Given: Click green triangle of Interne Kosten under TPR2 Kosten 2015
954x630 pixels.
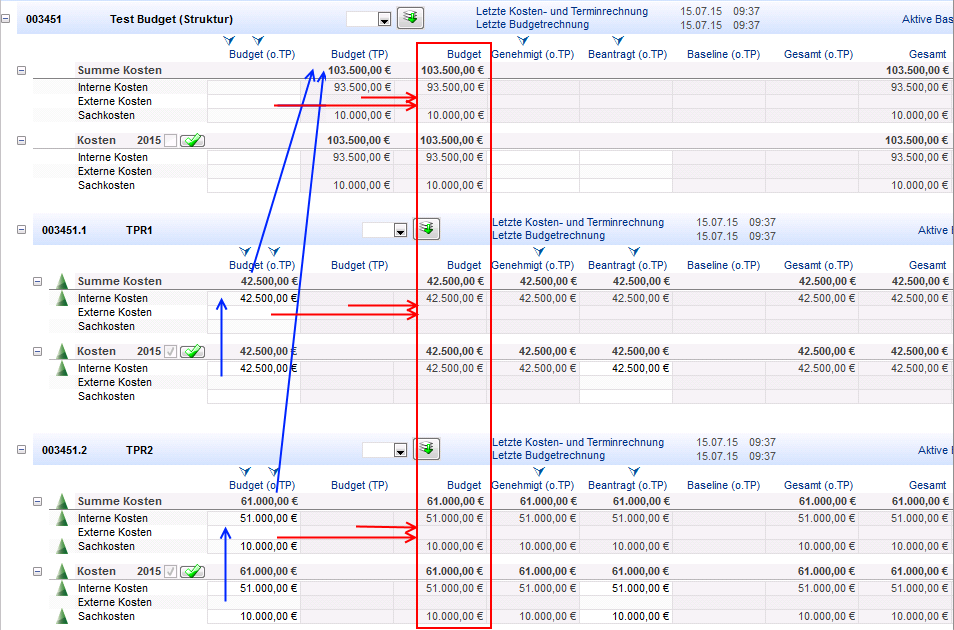Looking at the screenshot, I should pos(61,588).
